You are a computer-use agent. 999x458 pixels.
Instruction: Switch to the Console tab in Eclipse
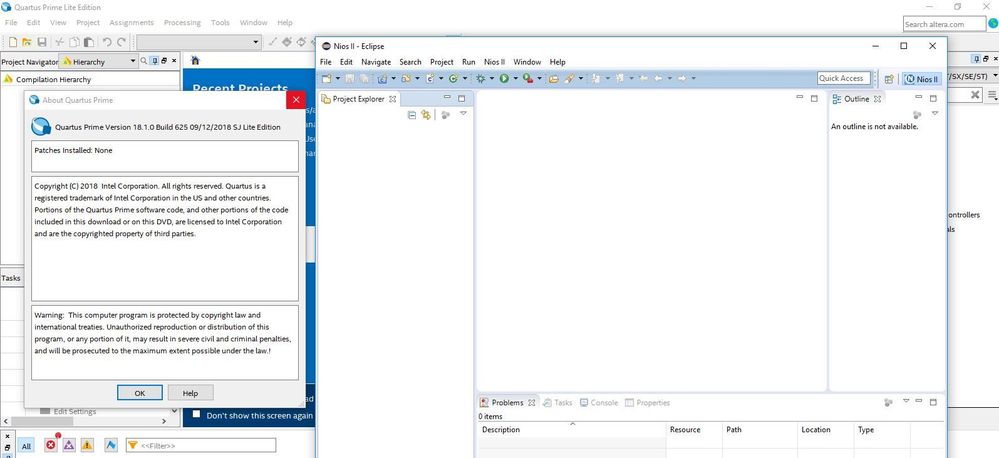(x=598, y=403)
